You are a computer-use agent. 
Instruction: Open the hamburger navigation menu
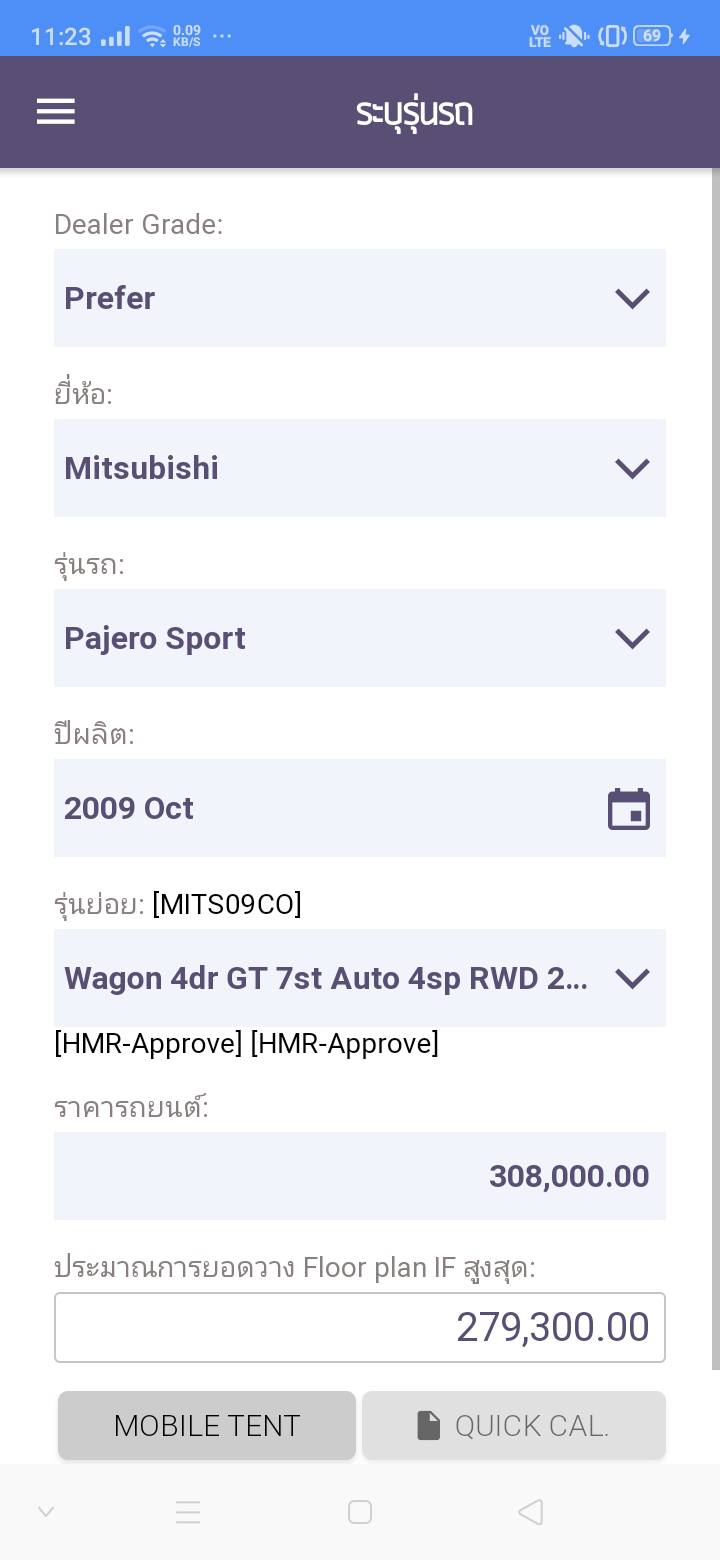pyautogui.click(x=56, y=111)
